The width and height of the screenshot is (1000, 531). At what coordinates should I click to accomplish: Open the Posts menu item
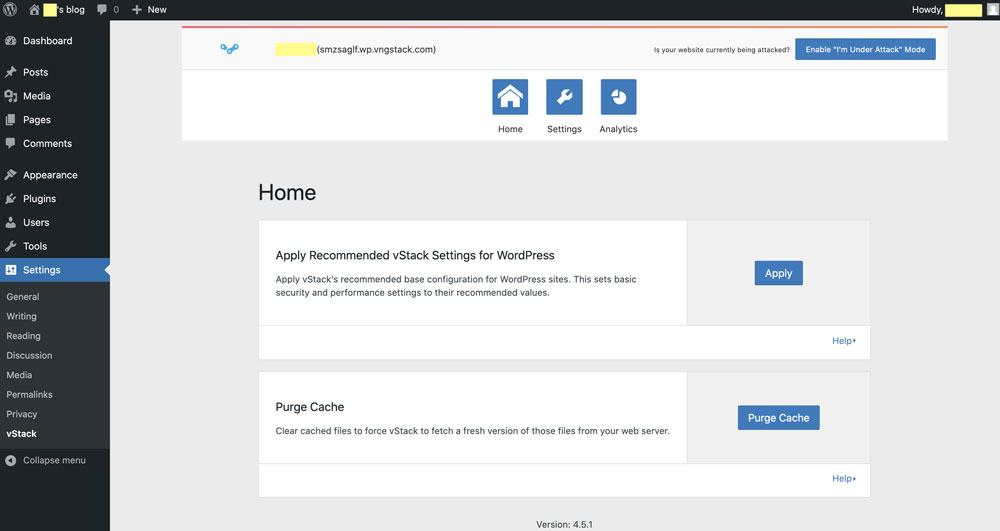pos(55,72)
